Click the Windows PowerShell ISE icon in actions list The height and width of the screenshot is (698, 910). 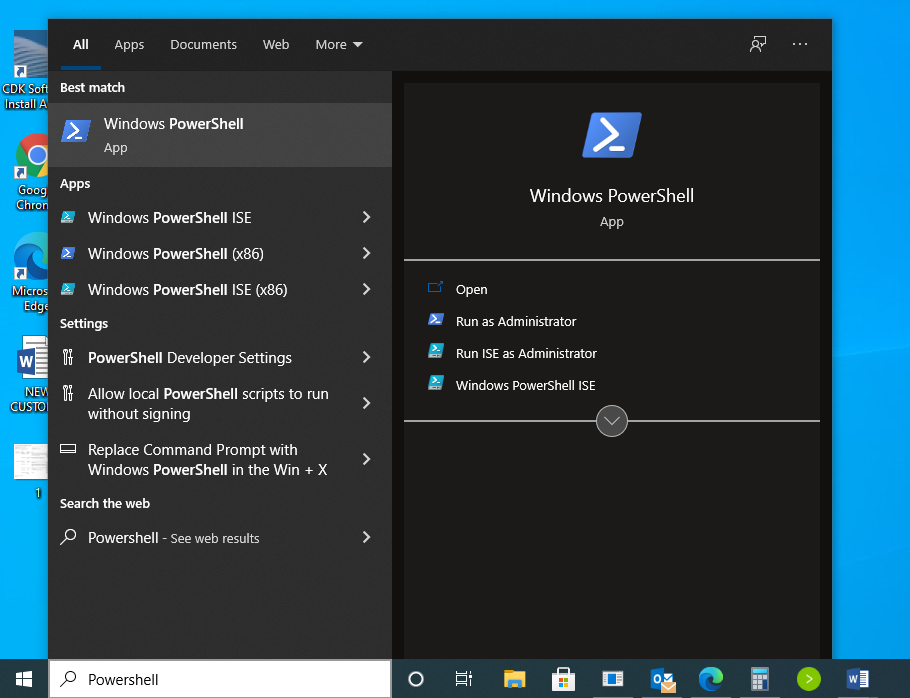[x=436, y=384]
